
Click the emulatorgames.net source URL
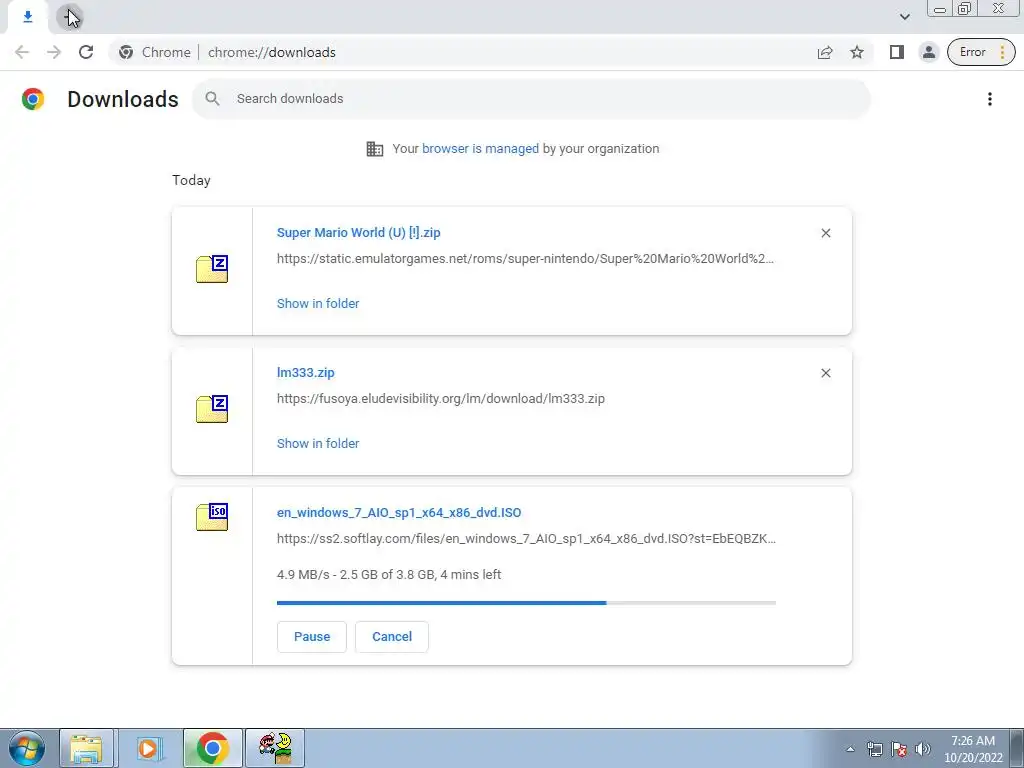pos(525,259)
